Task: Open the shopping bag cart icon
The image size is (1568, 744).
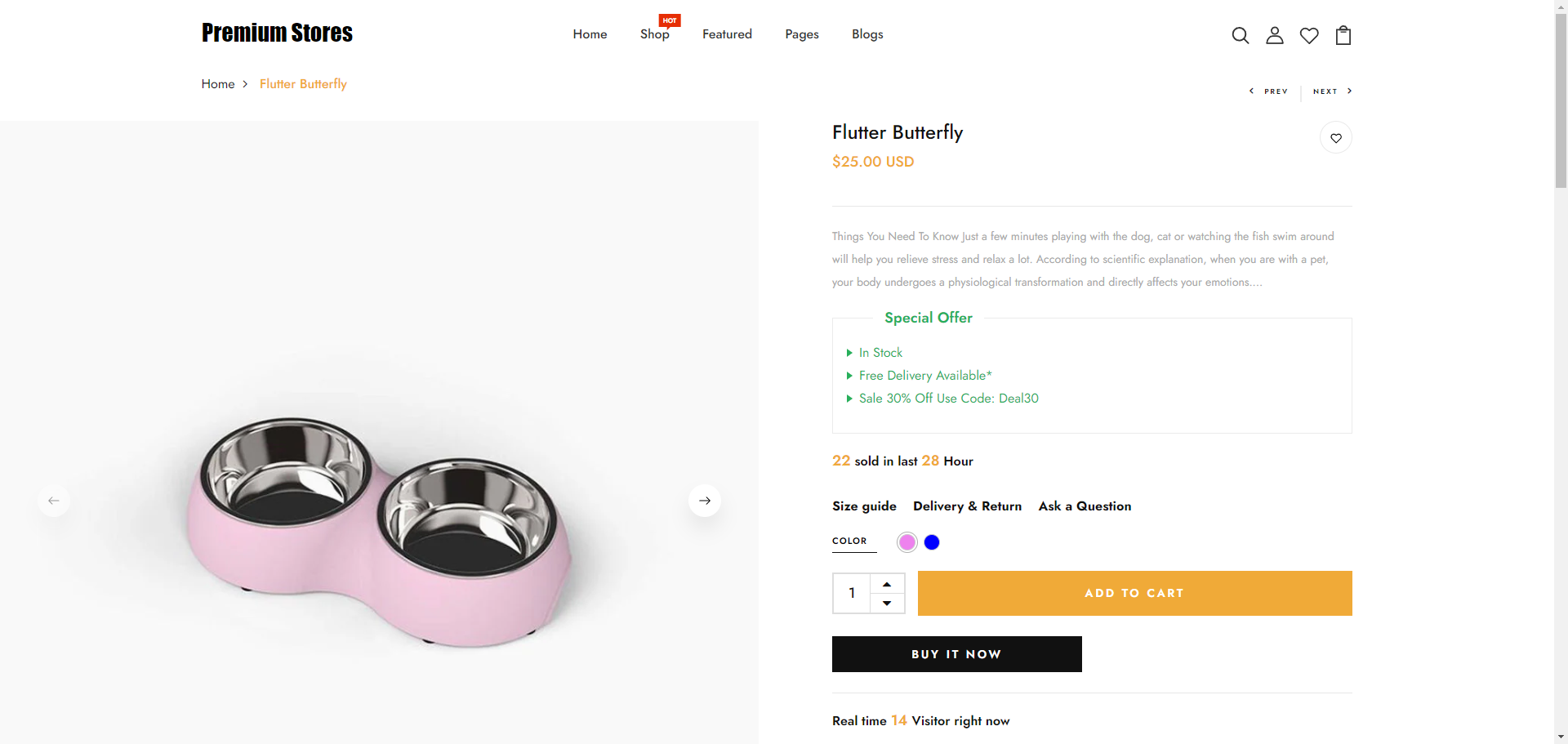Action: (x=1343, y=35)
